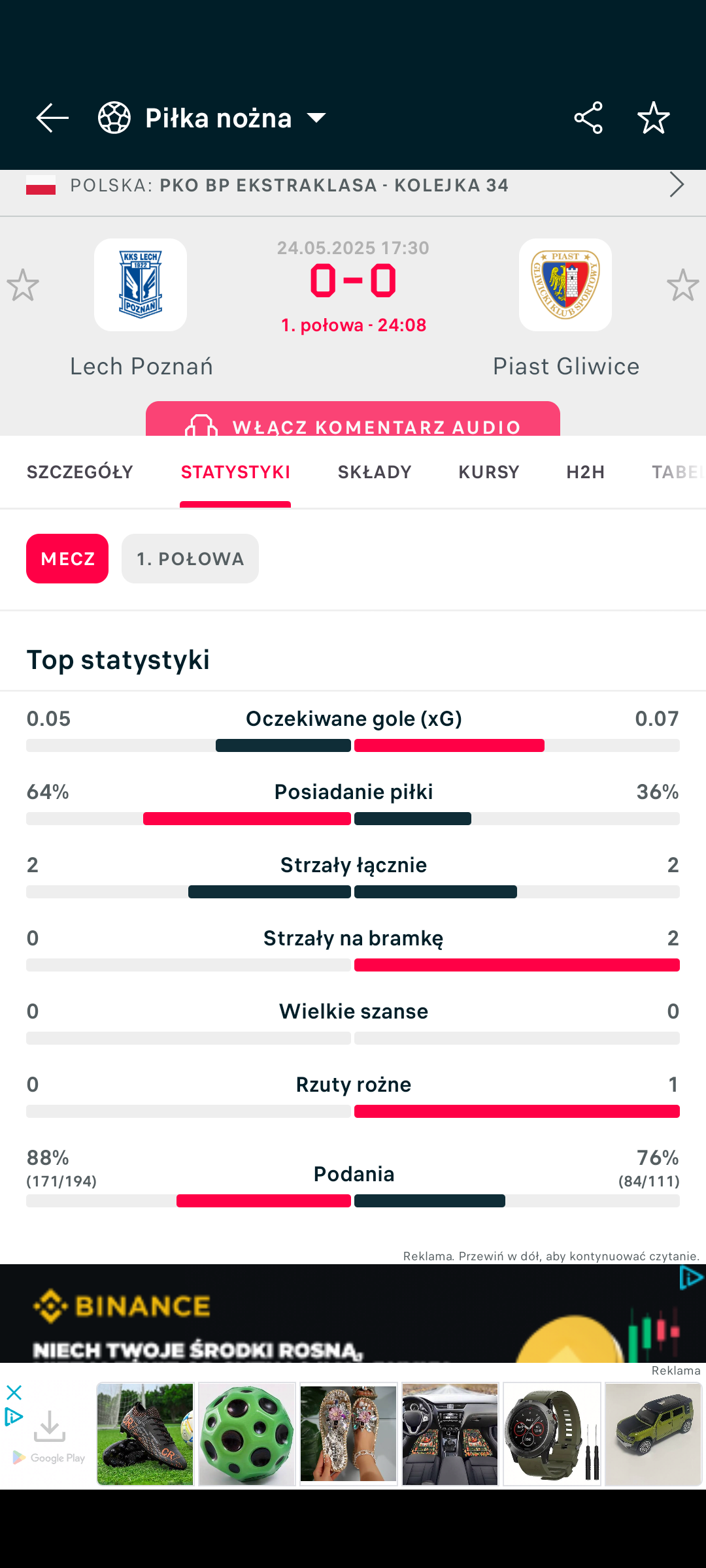The height and width of the screenshot is (1568, 706).
Task: Tap the soccer ball sport icon
Action: pyautogui.click(x=114, y=118)
